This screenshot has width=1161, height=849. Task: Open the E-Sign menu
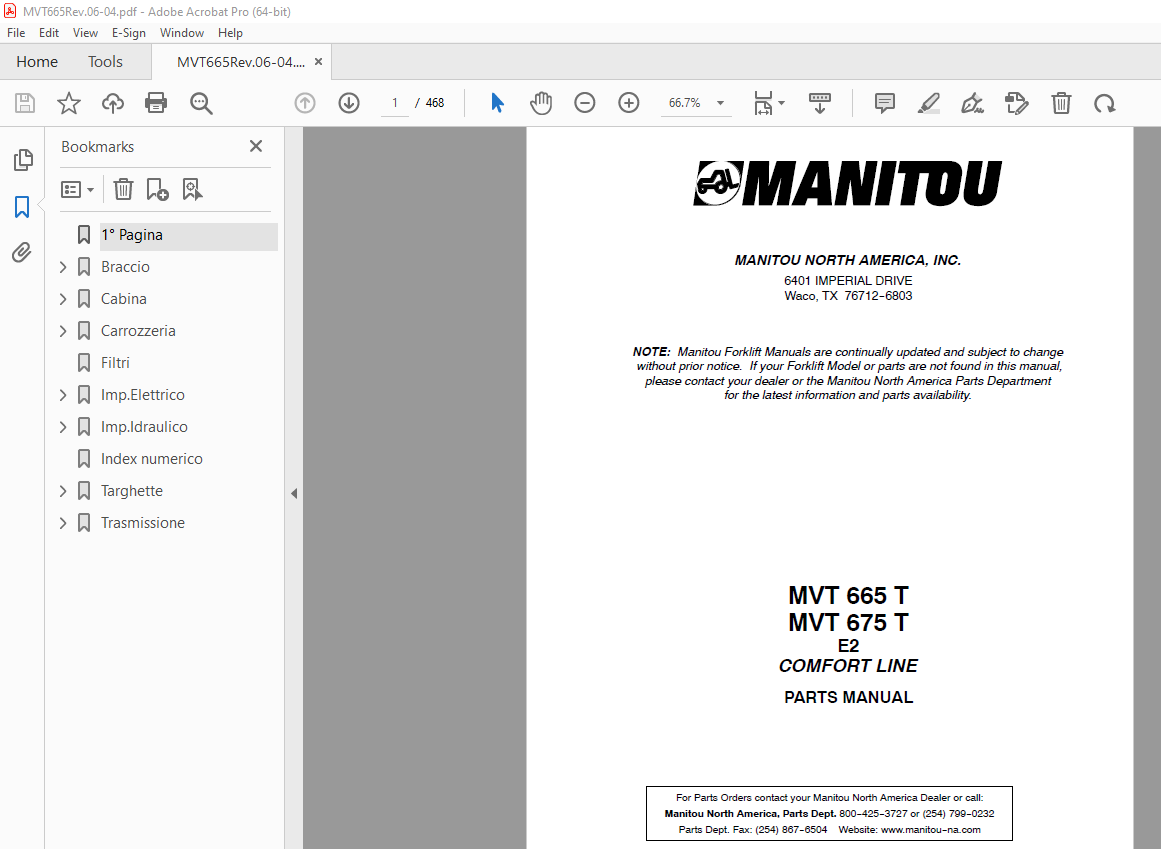pyautogui.click(x=129, y=33)
